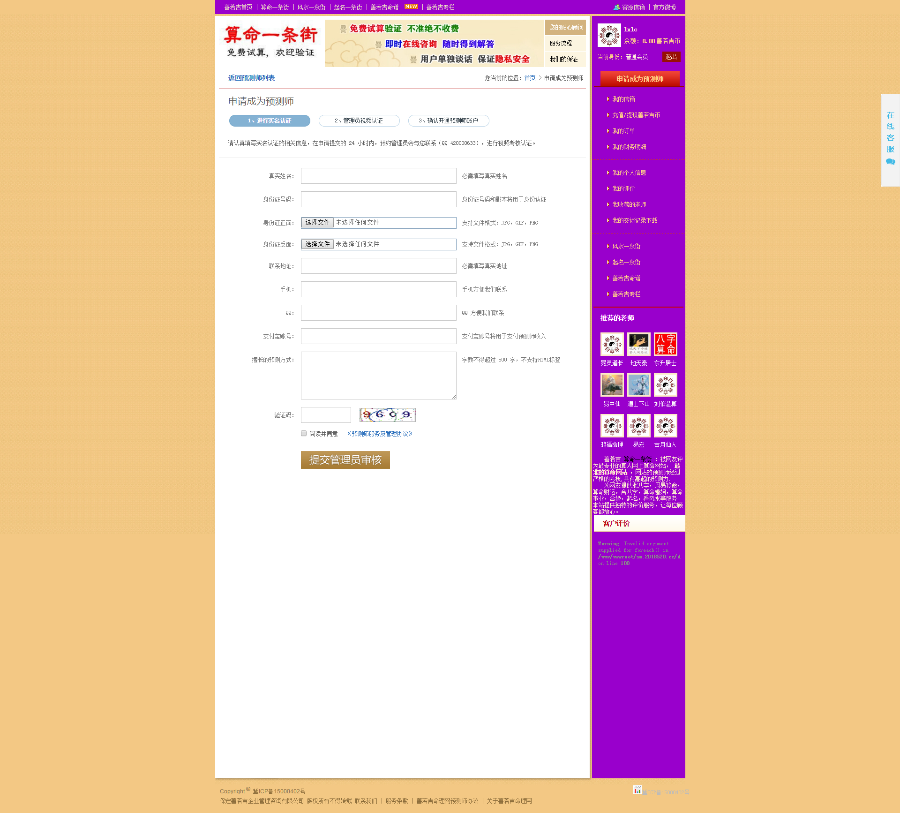Open the red 八字算命 teacher thumbnail
This screenshot has height=813, width=900.
665,344
